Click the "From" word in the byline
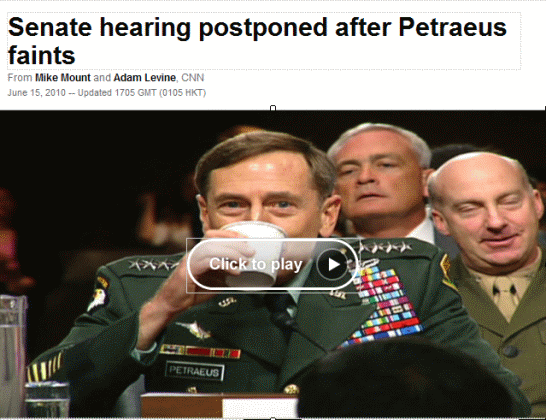This screenshot has width=546, height=420. coord(20,77)
